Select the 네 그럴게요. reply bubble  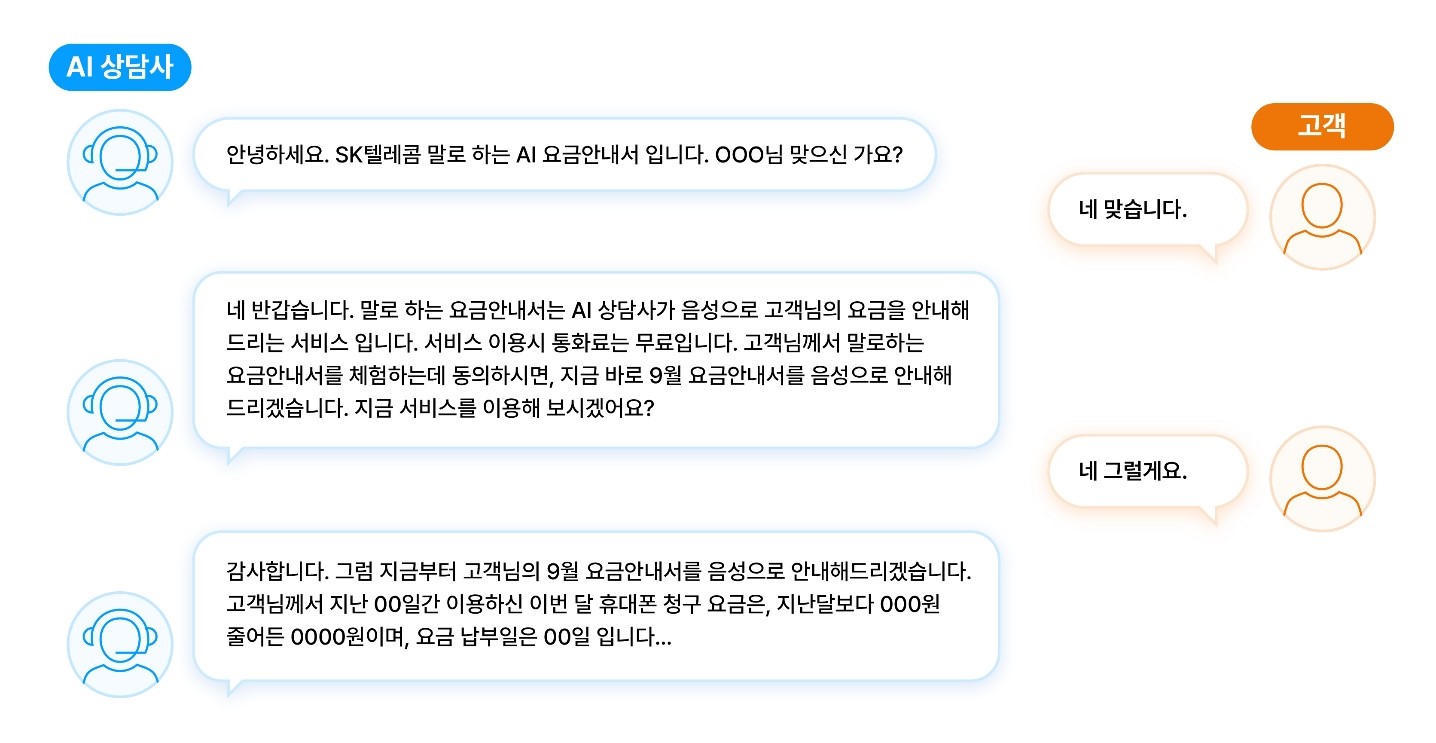coord(1147,471)
